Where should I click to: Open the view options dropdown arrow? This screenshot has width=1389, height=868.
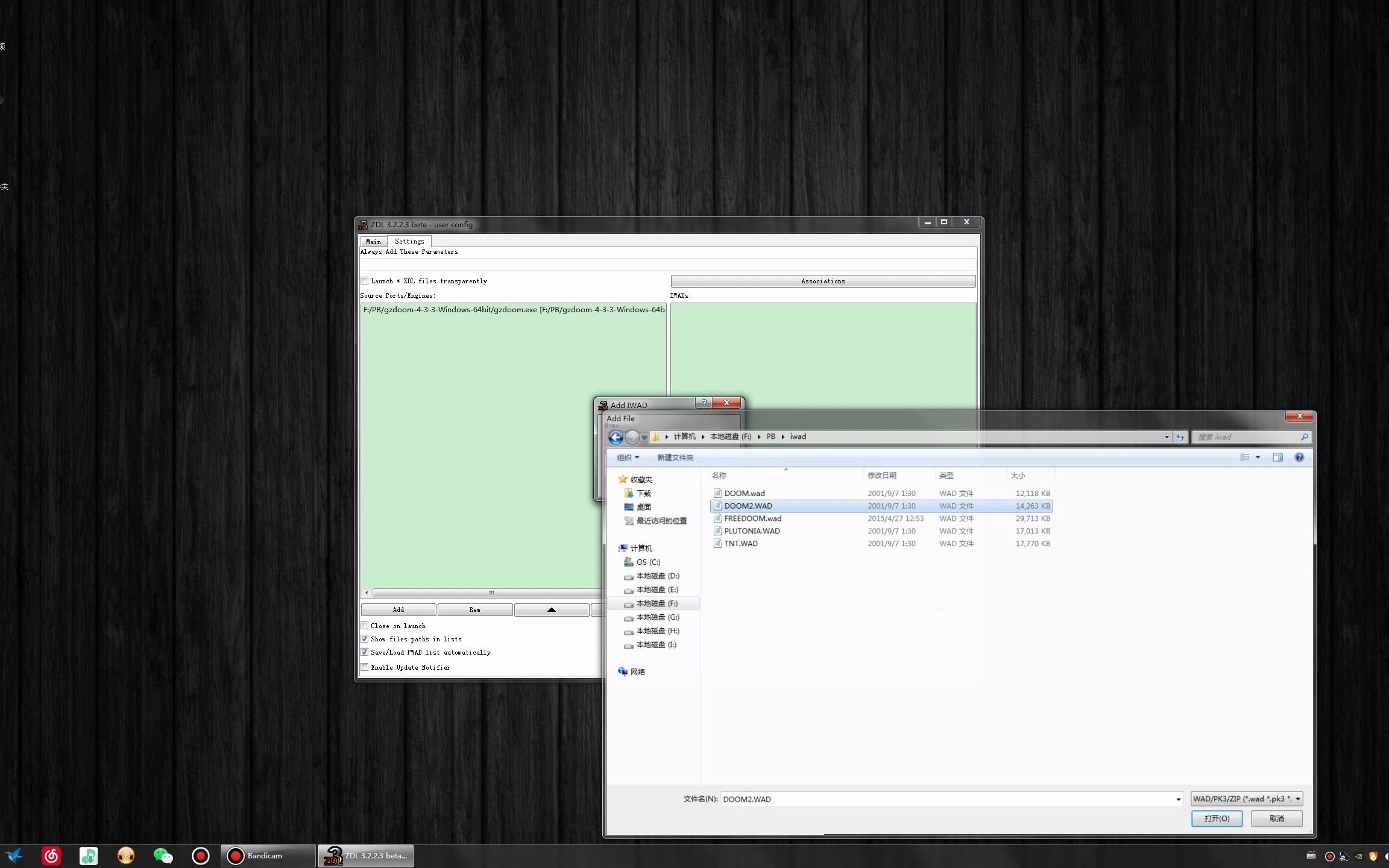[x=1258, y=458]
